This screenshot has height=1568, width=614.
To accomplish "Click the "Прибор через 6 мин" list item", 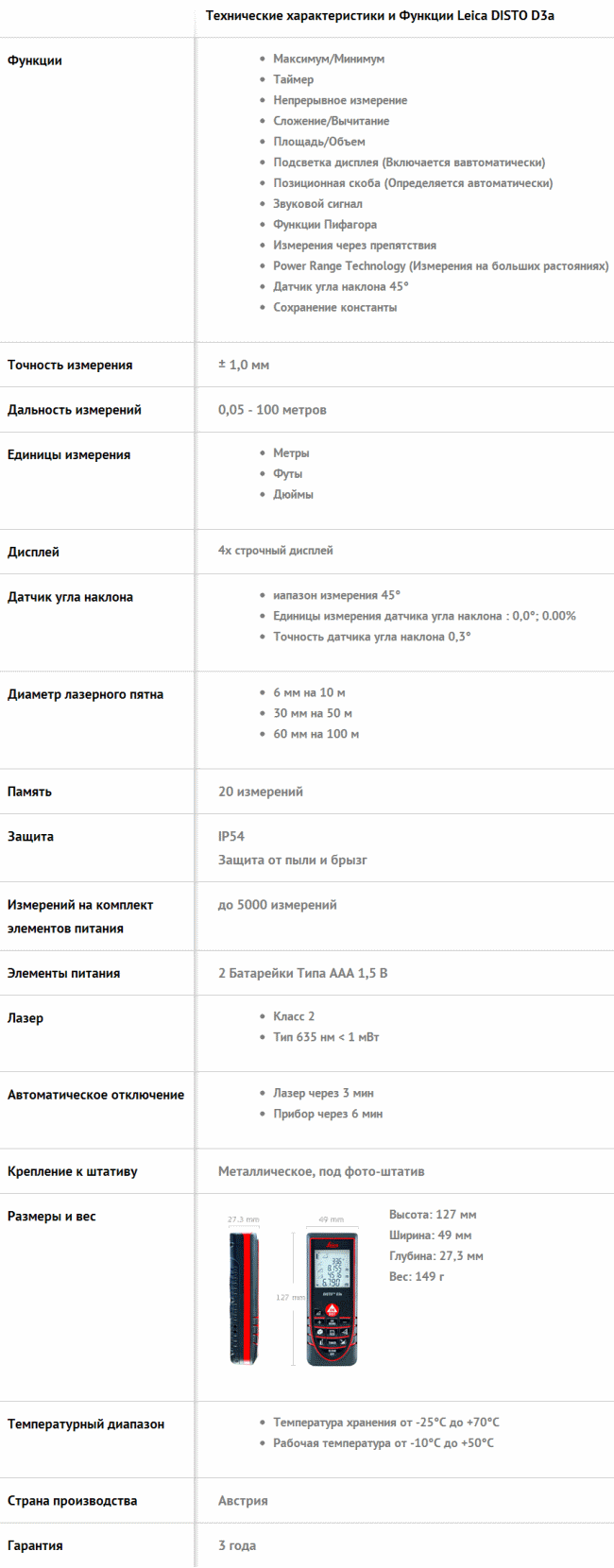I will point(328,1115).
